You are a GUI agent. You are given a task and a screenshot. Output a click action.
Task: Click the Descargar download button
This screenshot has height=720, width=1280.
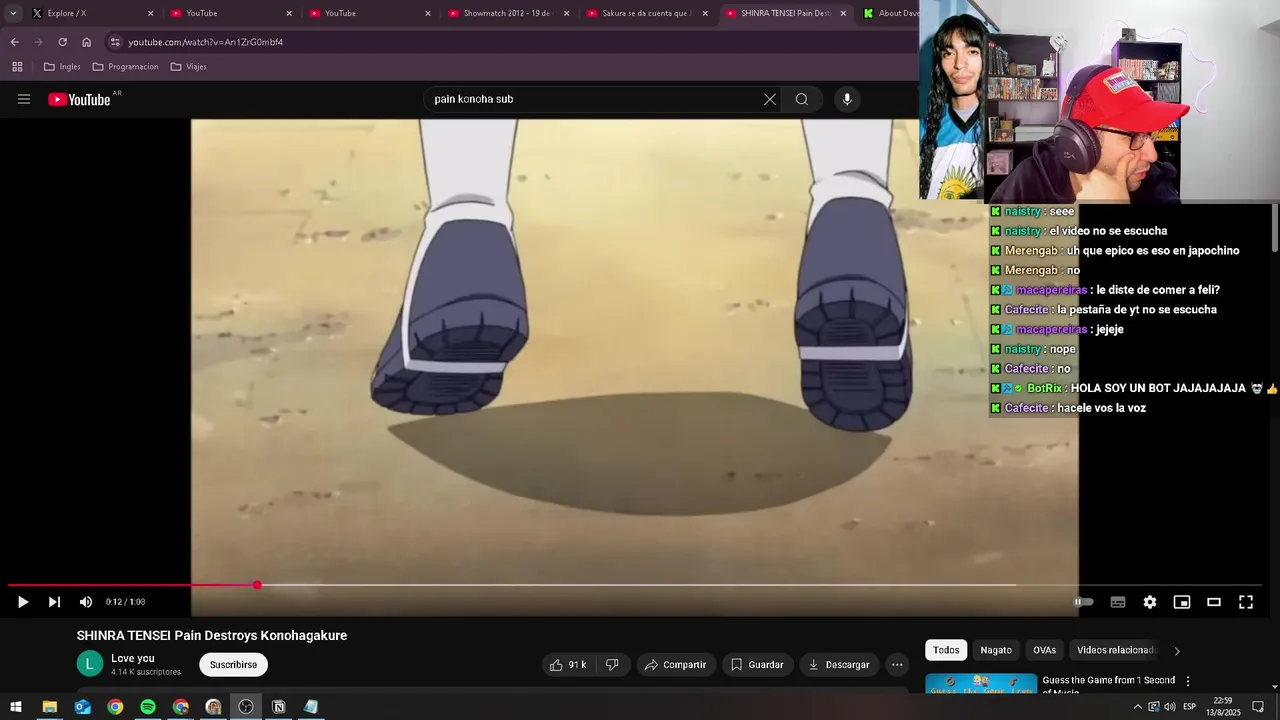[x=839, y=665]
